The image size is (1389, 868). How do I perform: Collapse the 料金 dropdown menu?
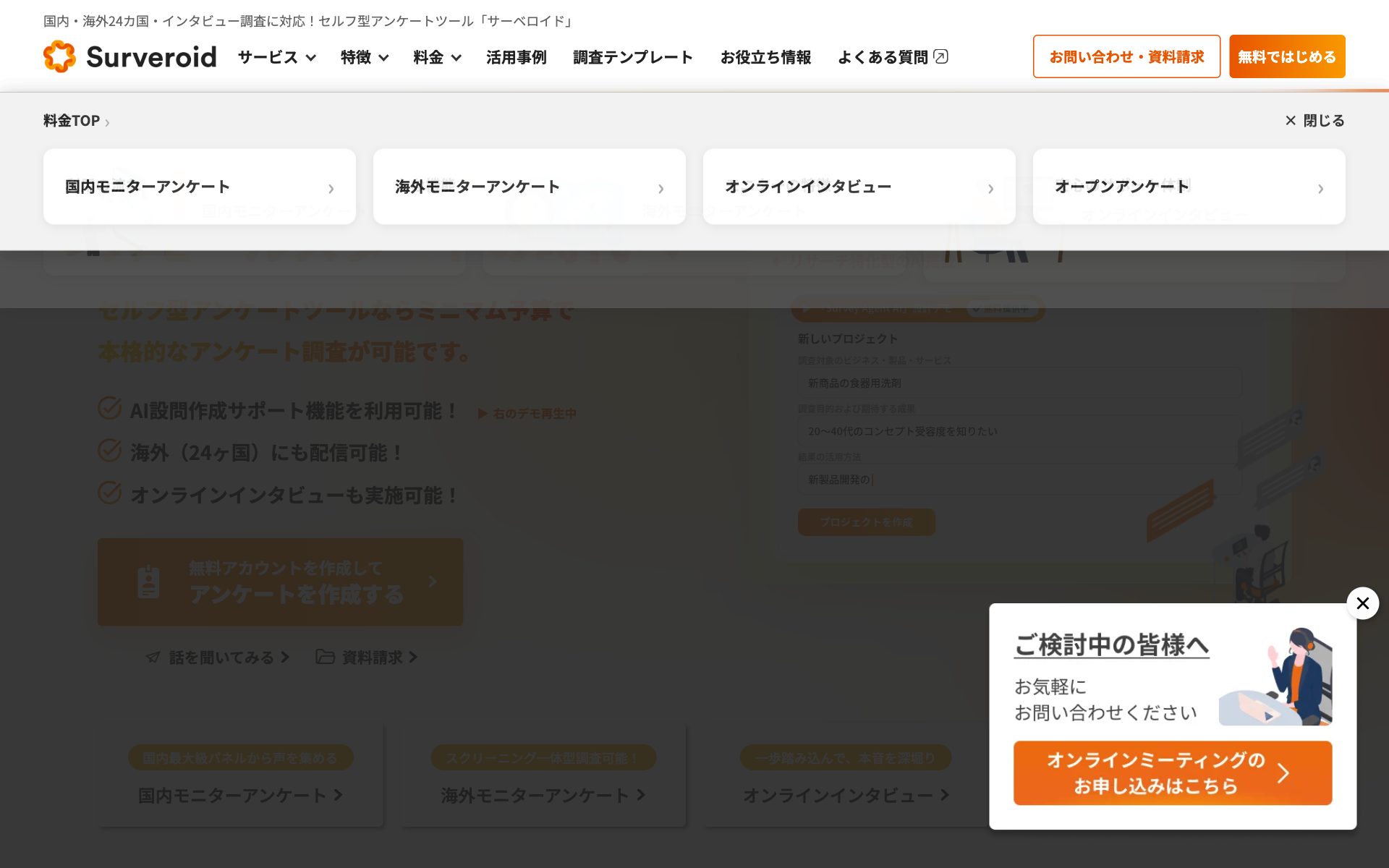[x=437, y=57]
